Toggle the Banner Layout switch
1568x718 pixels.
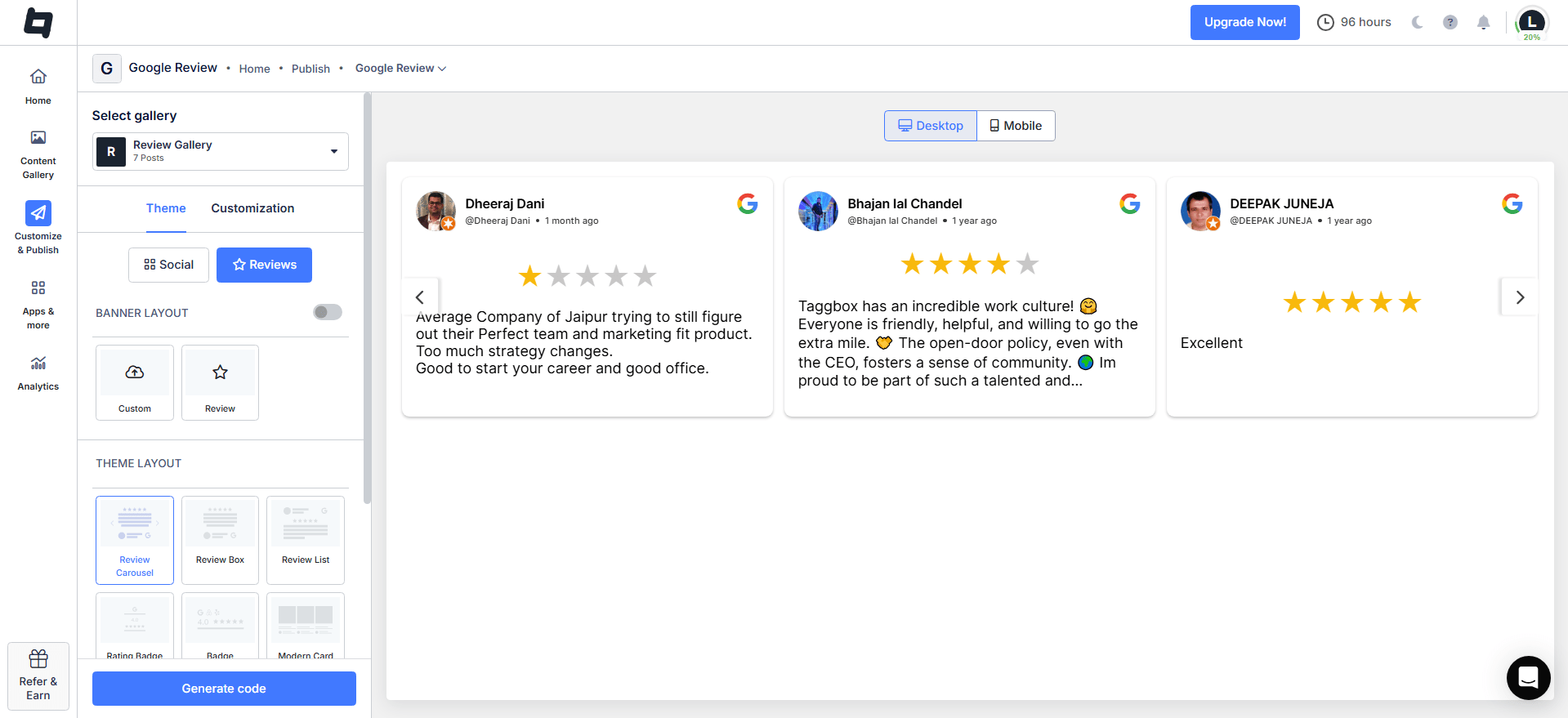click(328, 312)
